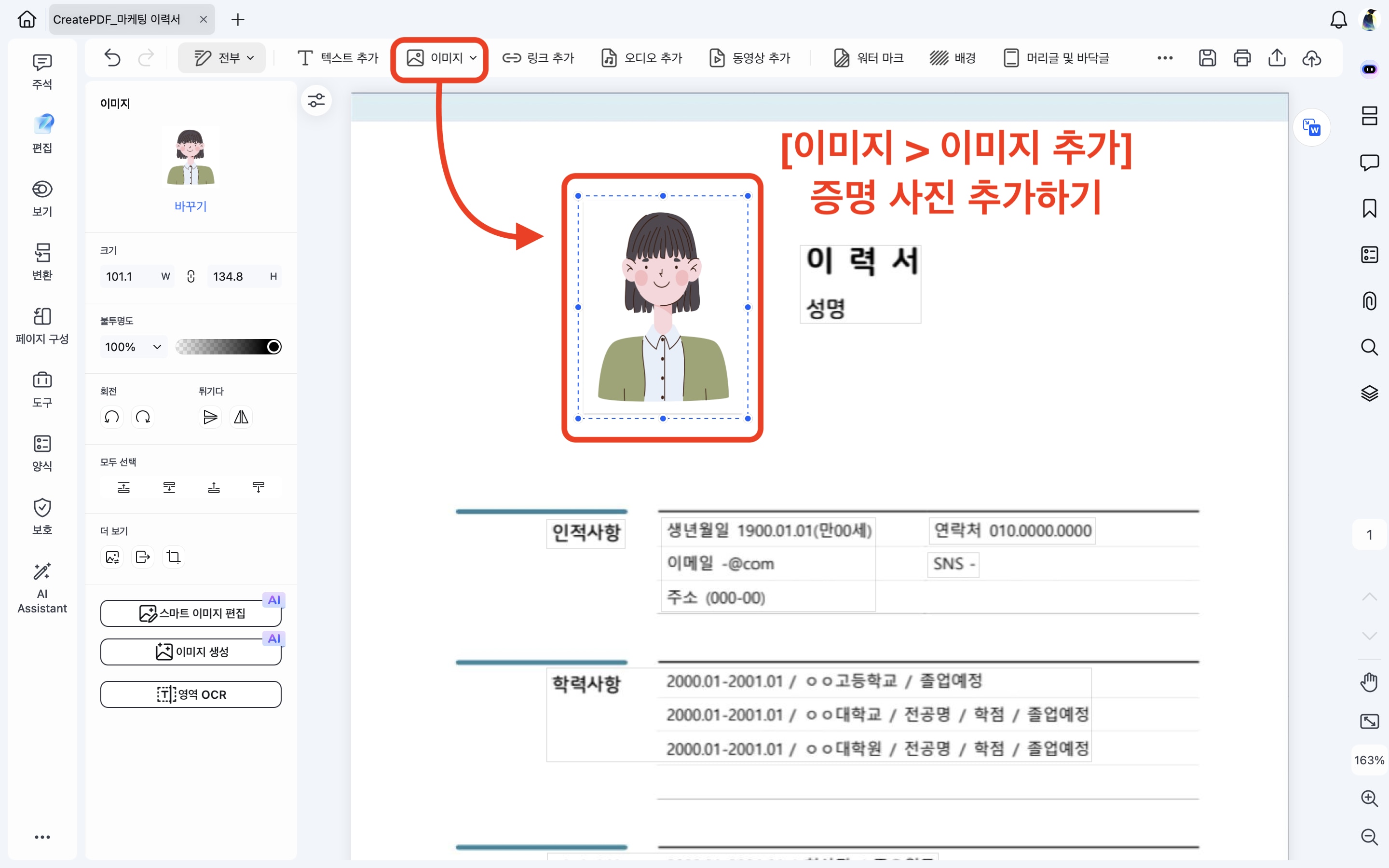Rotate image clockwise
This screenshot has width=1389, height=868.
point(143,417)
